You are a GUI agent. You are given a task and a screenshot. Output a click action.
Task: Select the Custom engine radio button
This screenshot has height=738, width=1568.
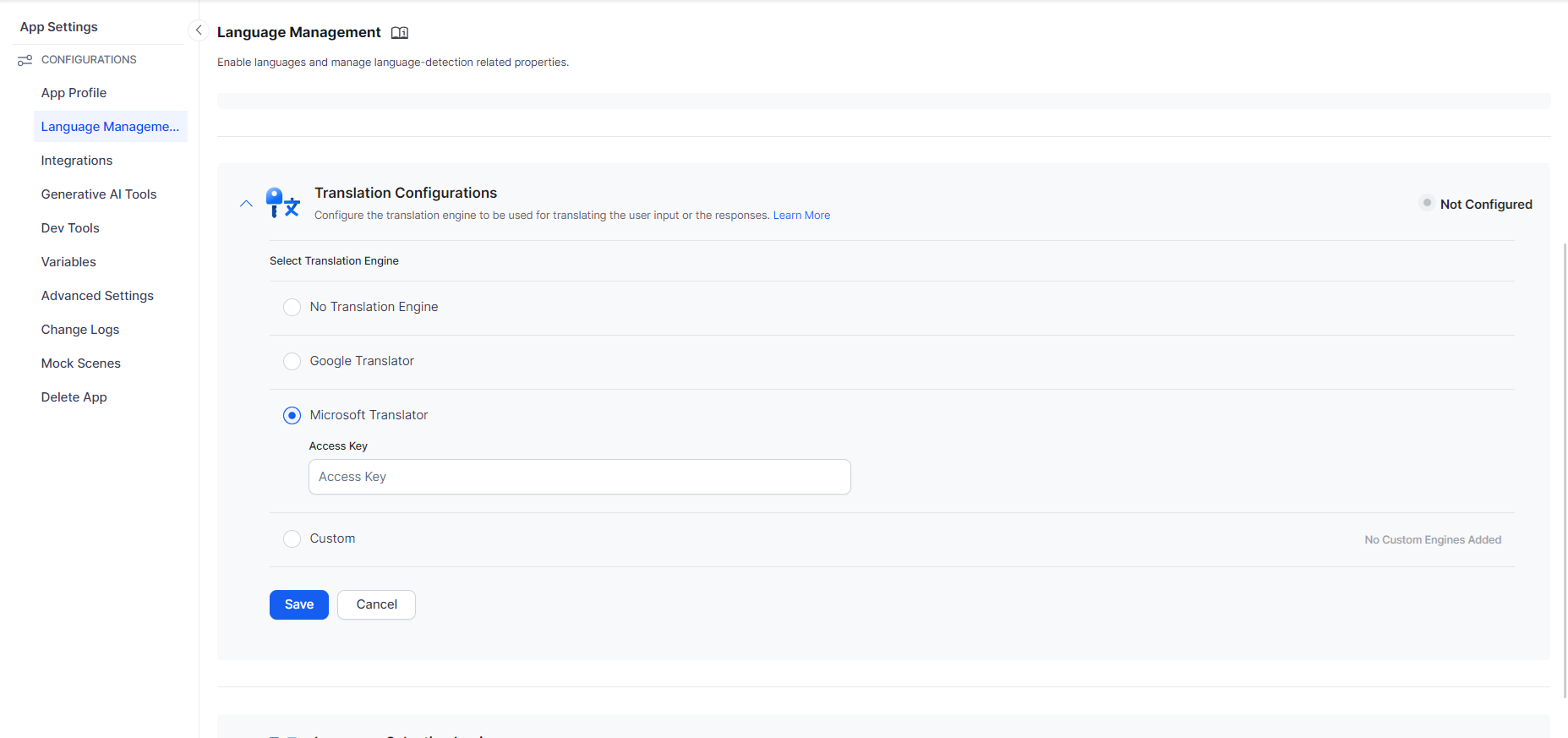[292, 538]
